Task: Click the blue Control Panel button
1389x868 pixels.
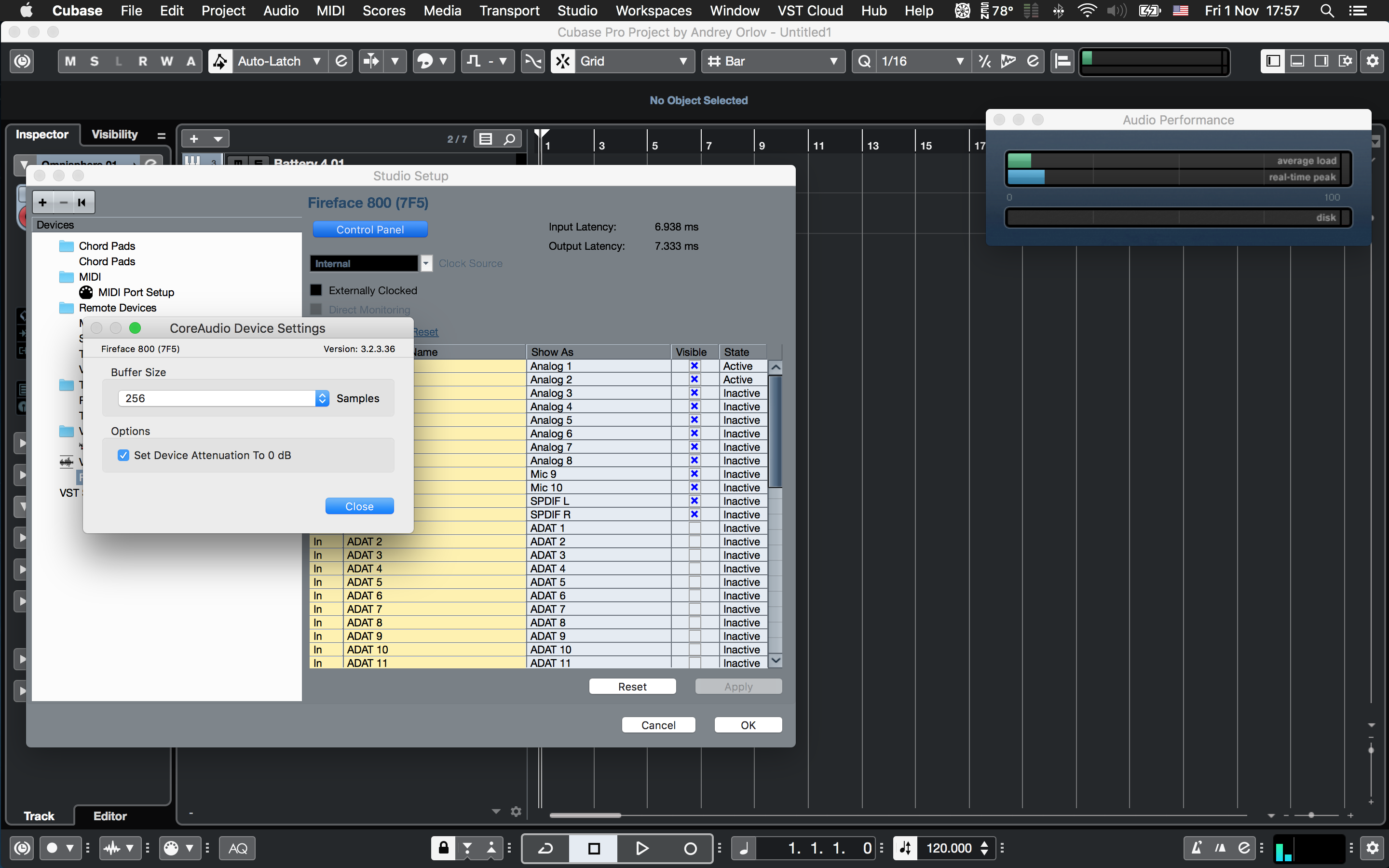Action: point(370,230)
